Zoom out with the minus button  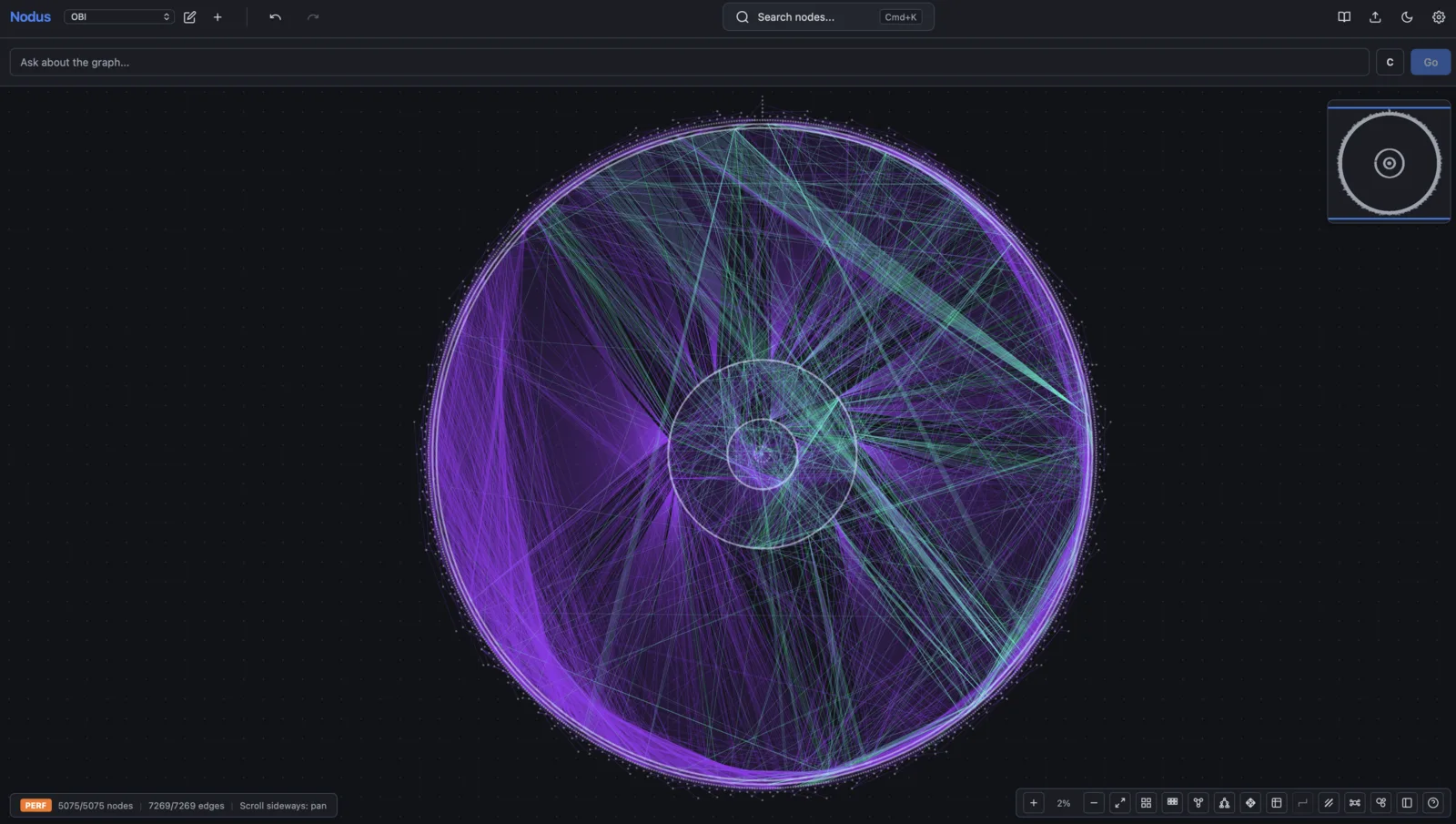(x=1094, y=803)
